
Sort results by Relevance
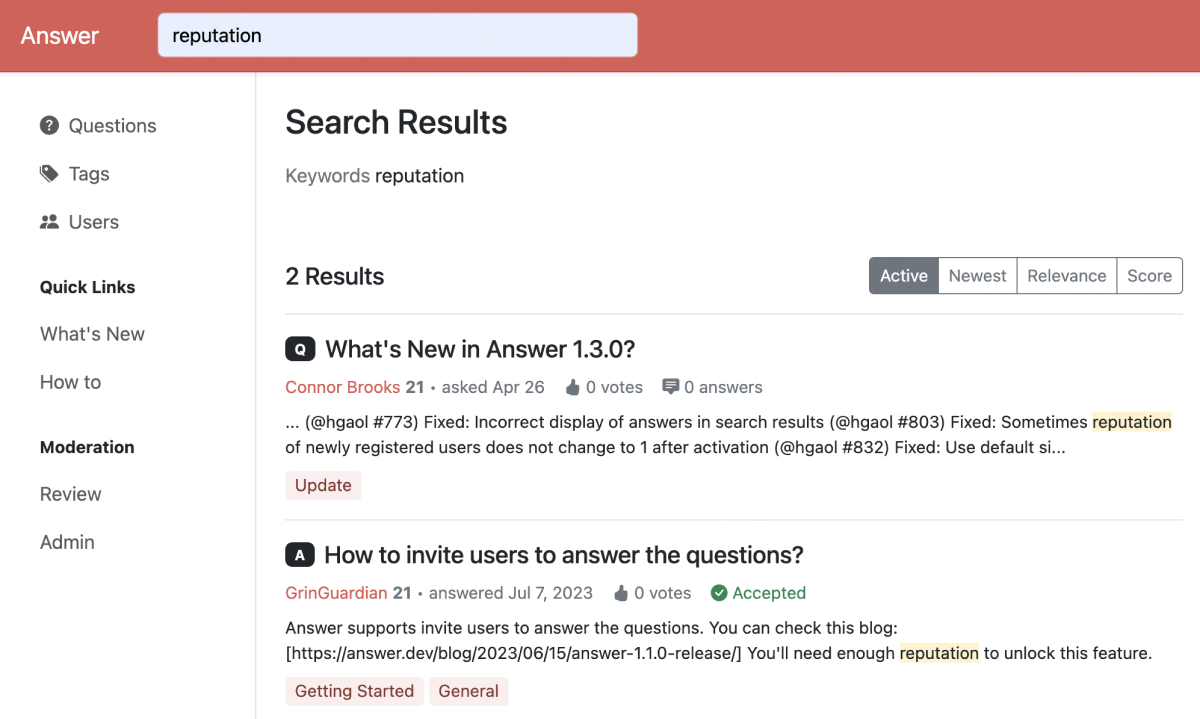[x=1066, y=275]
